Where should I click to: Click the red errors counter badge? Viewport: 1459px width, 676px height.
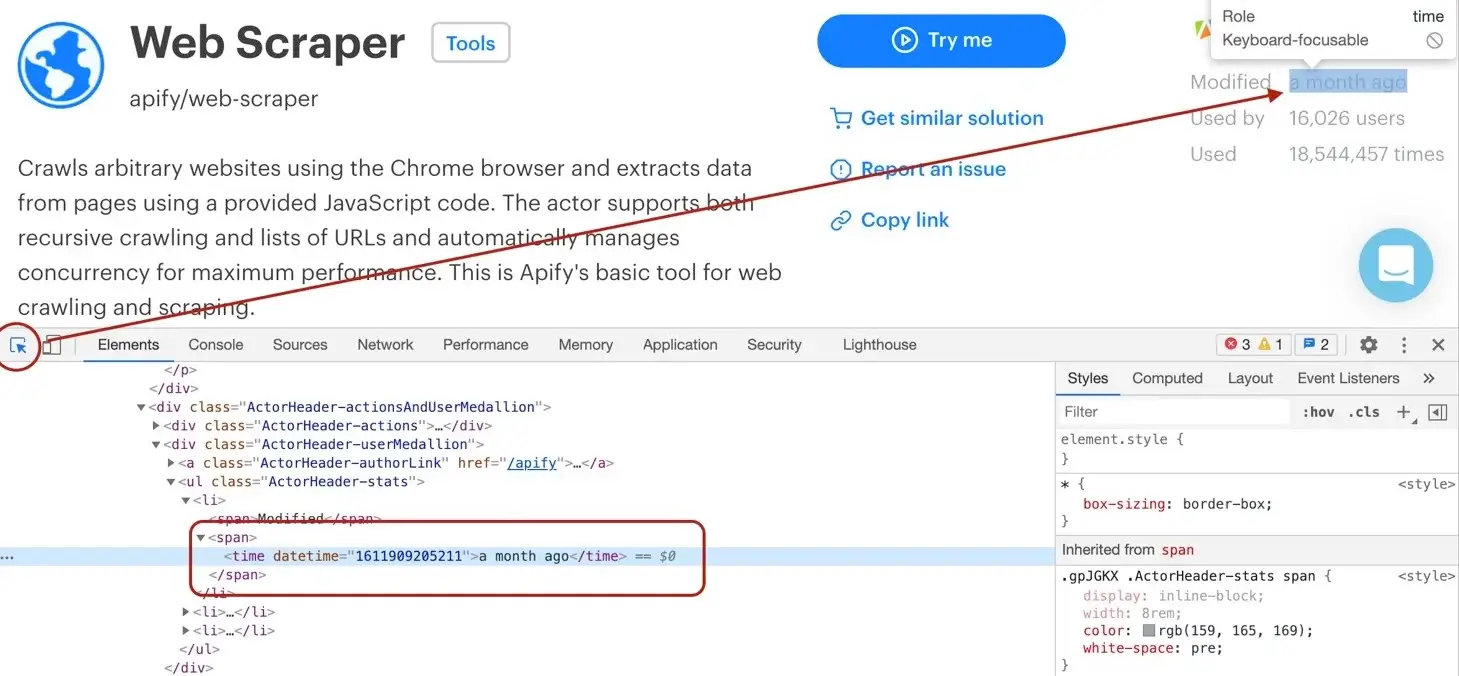click(x=1237, y=344)
